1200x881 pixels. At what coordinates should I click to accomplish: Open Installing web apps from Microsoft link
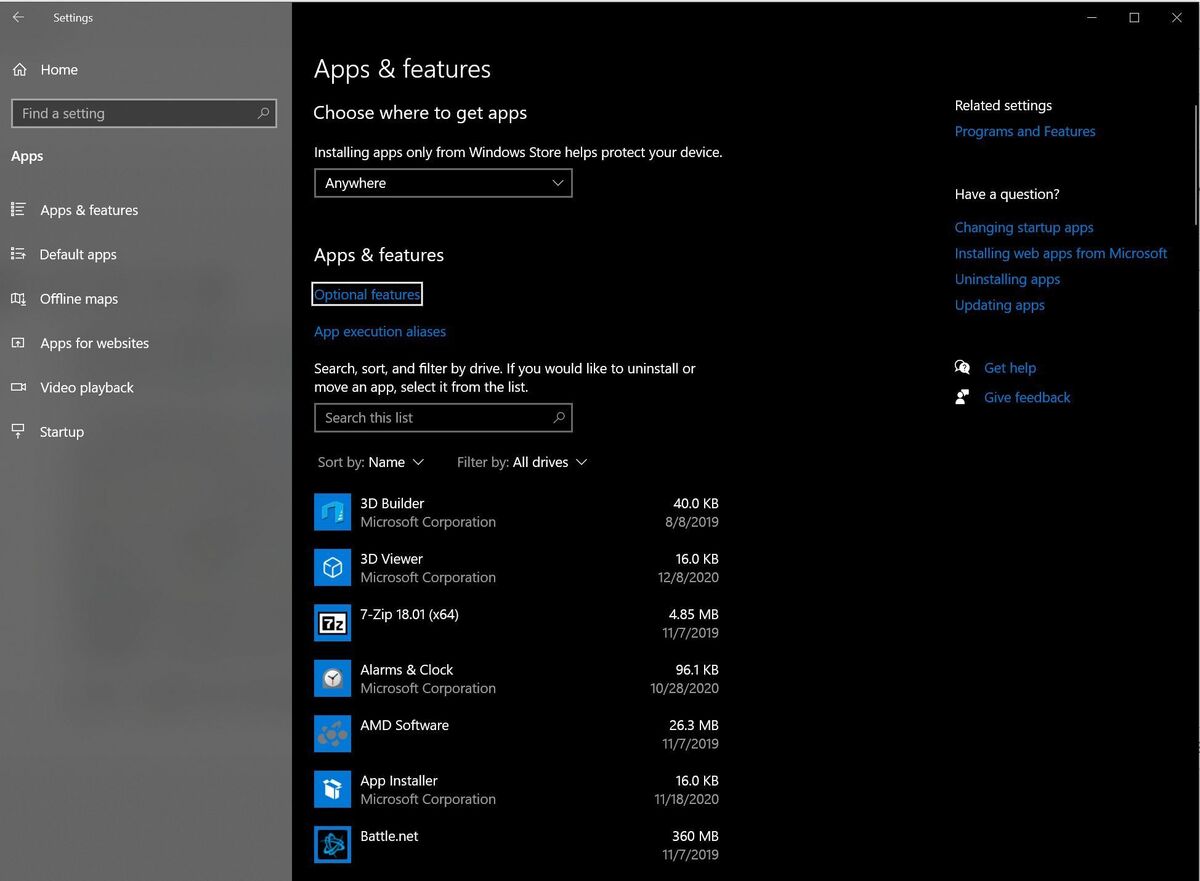[1061, 253]
